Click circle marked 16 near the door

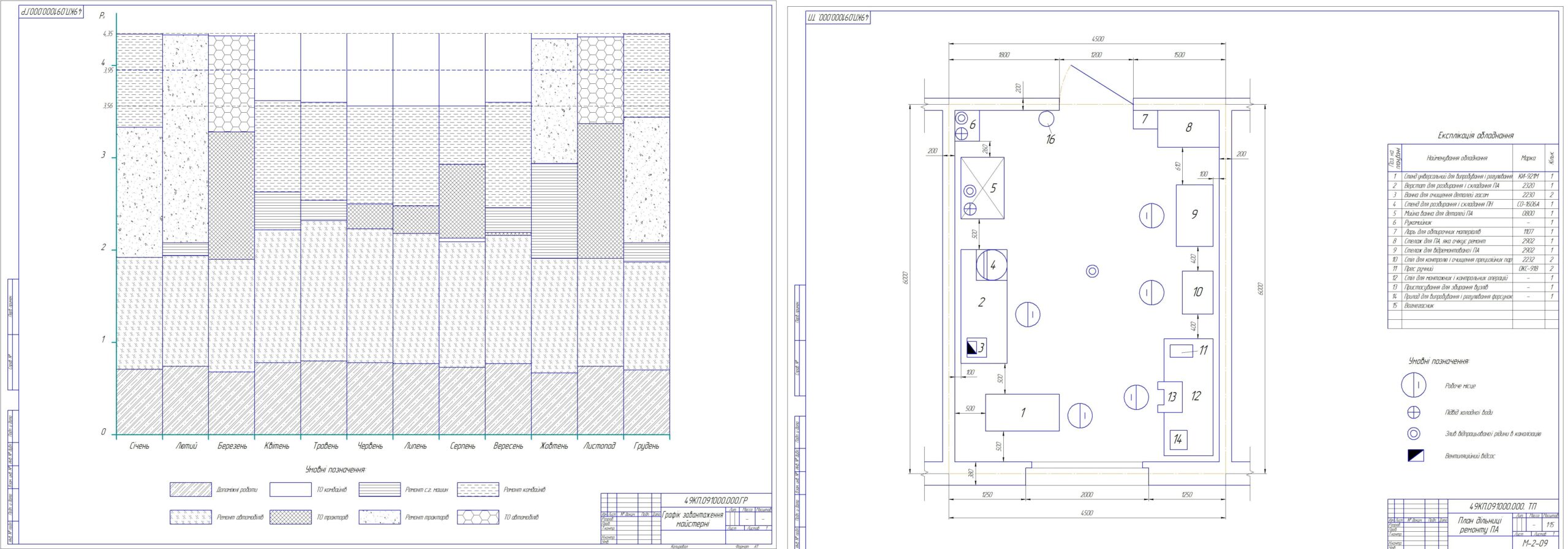coord(1046,118)
